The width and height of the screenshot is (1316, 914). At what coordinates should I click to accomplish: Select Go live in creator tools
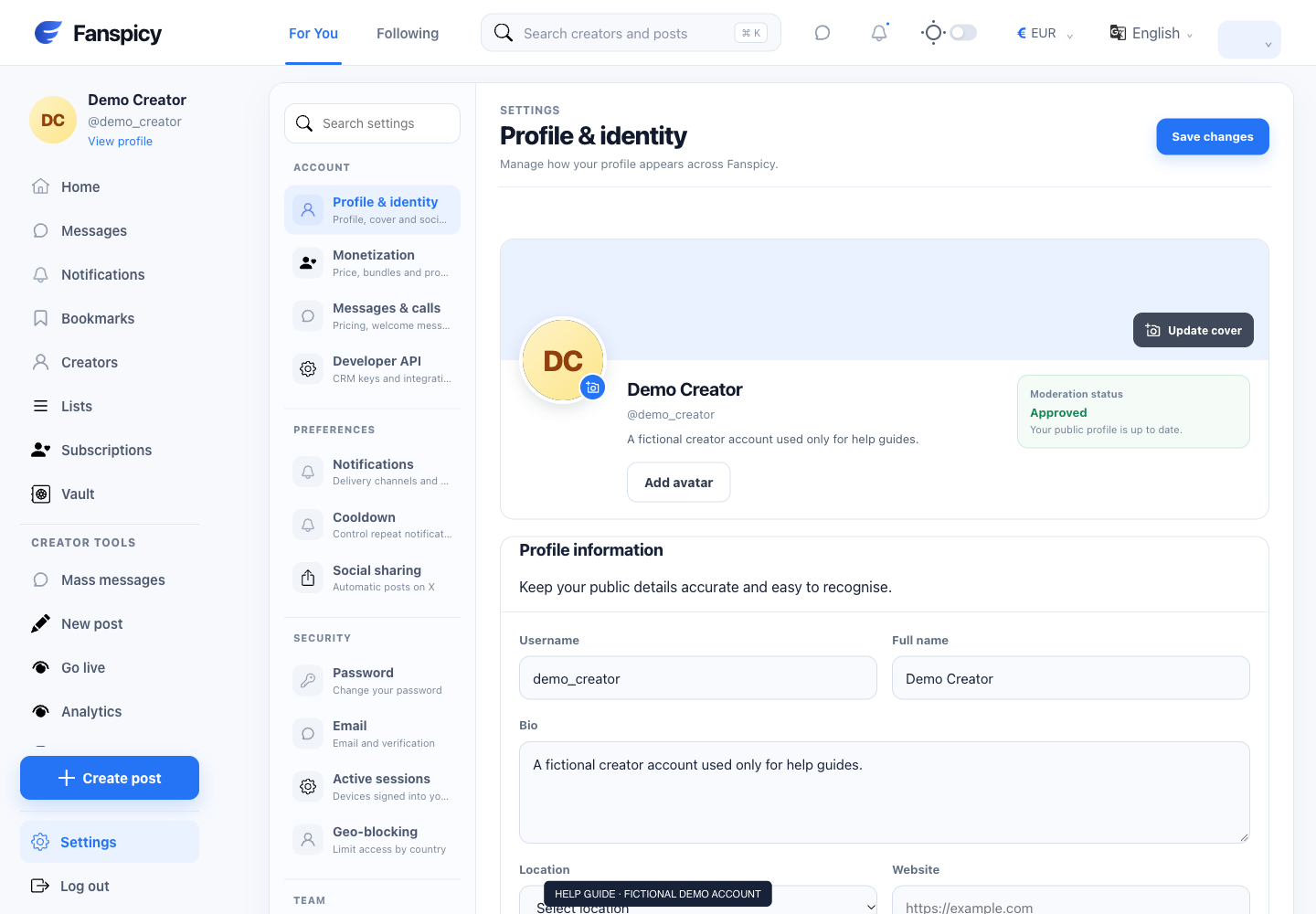(110, 667)
